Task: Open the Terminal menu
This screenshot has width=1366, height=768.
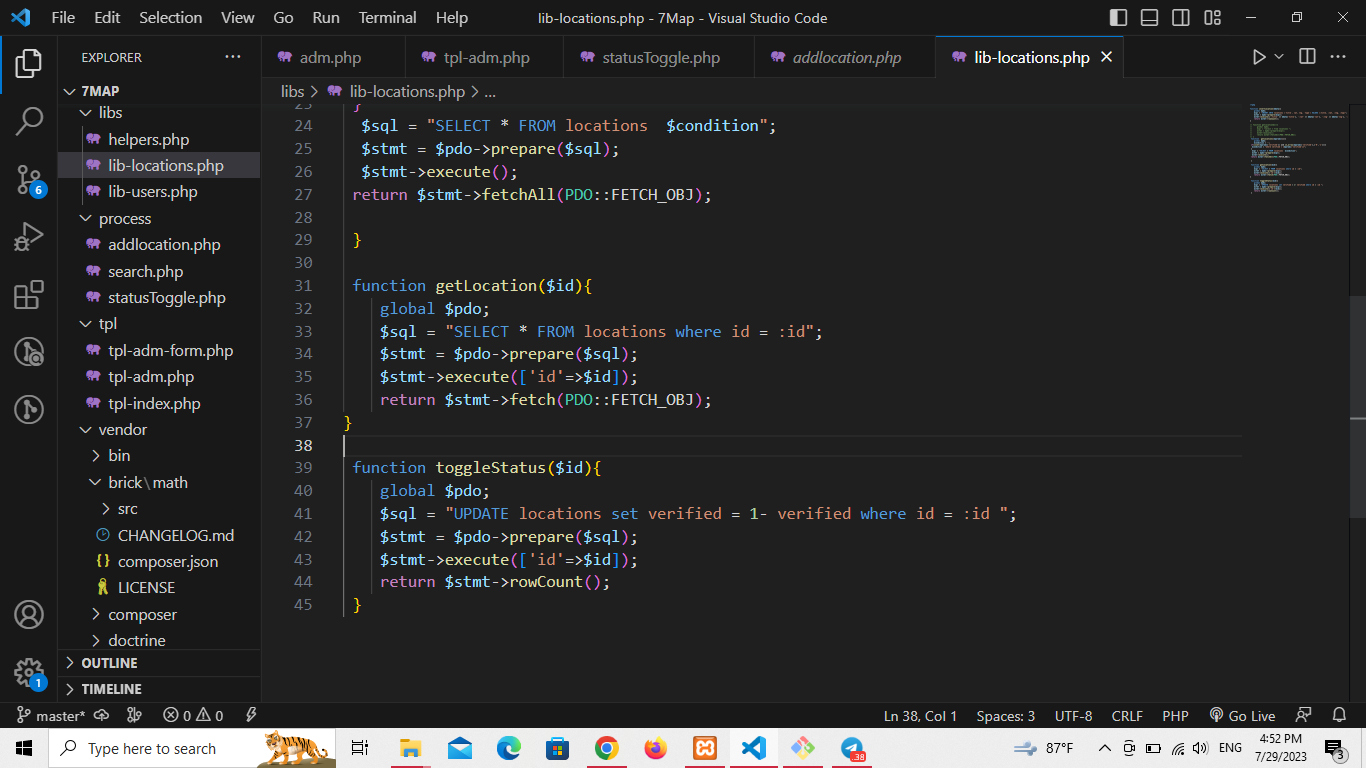Action: coord(388,18)
